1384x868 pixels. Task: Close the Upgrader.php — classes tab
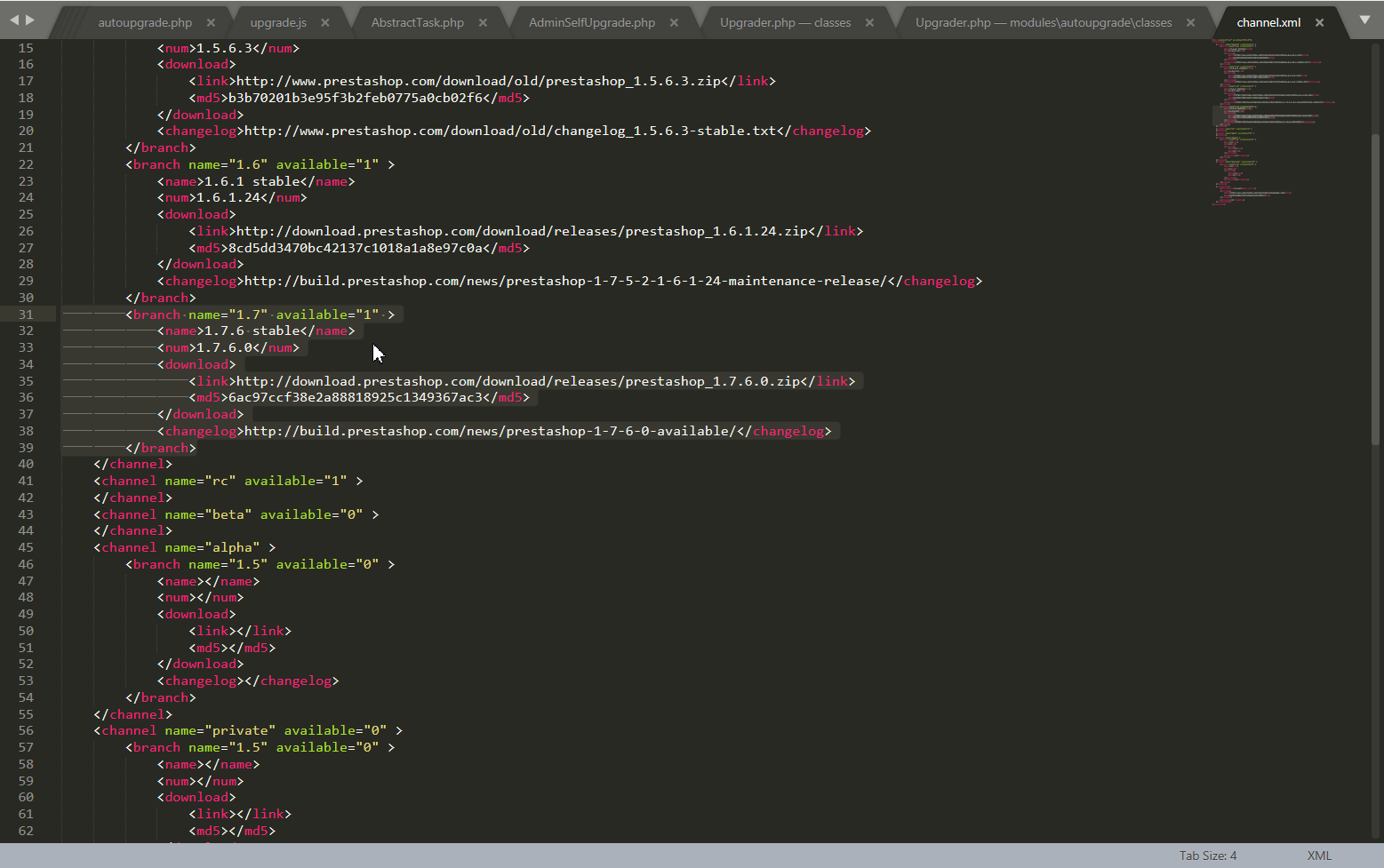(869, 23)
